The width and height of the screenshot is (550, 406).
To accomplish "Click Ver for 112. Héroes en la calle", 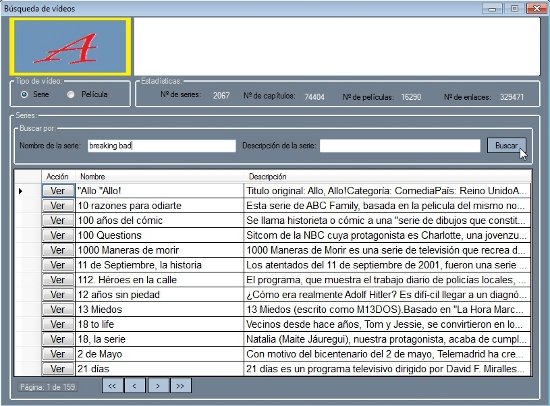I will pos(58,280).
